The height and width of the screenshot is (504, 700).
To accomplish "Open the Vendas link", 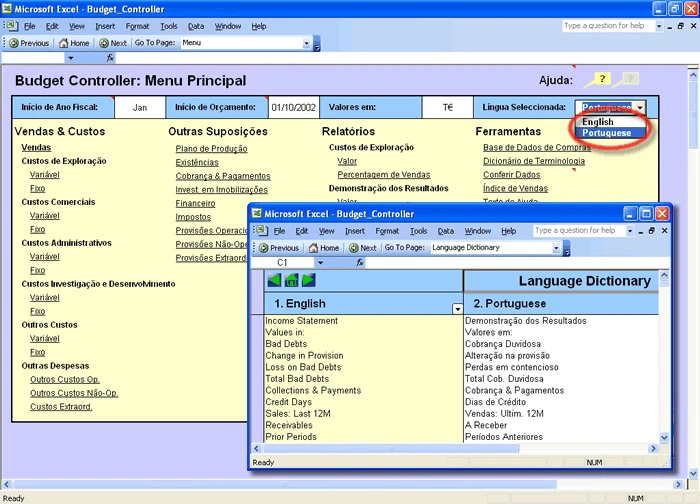I will 36,147.
